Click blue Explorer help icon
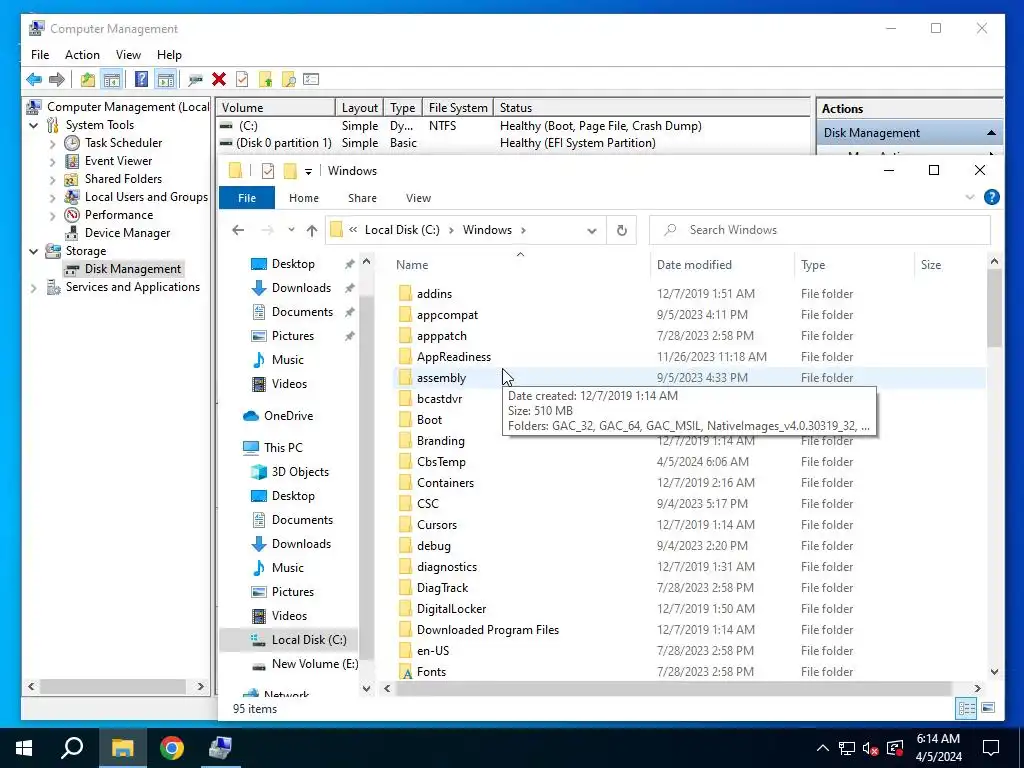Screen dimensions: 1024x768 click(991, 197)
